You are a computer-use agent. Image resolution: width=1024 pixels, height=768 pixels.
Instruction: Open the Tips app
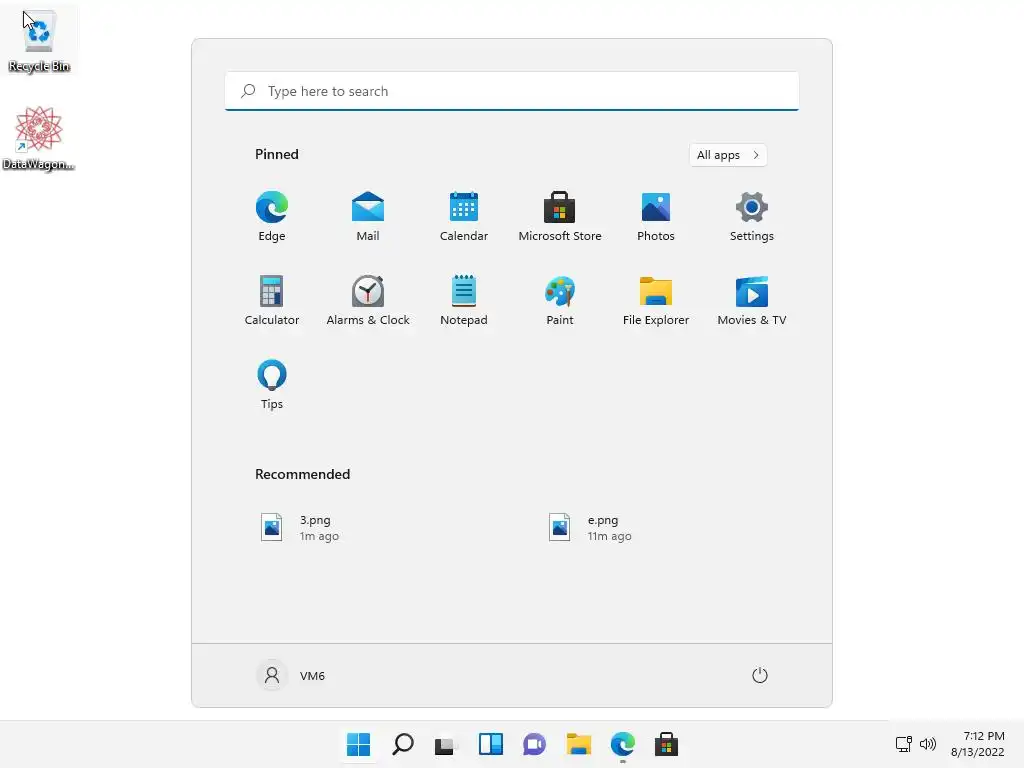pos(272,385)
